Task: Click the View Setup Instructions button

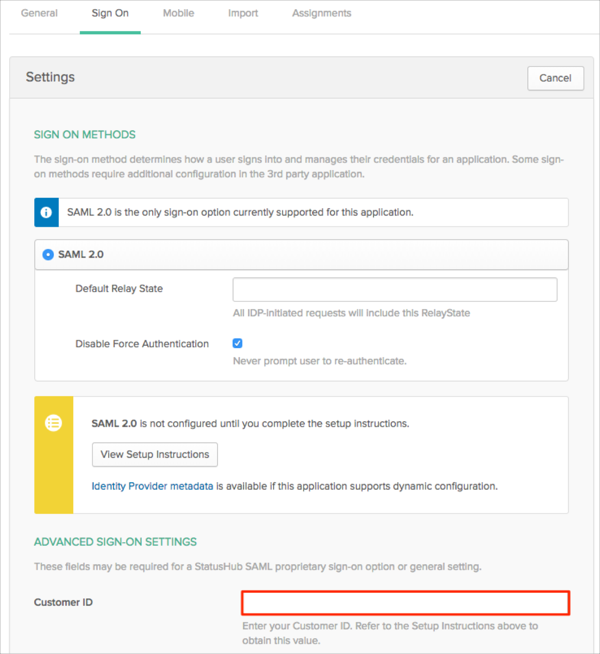Action: coord(155,454)
